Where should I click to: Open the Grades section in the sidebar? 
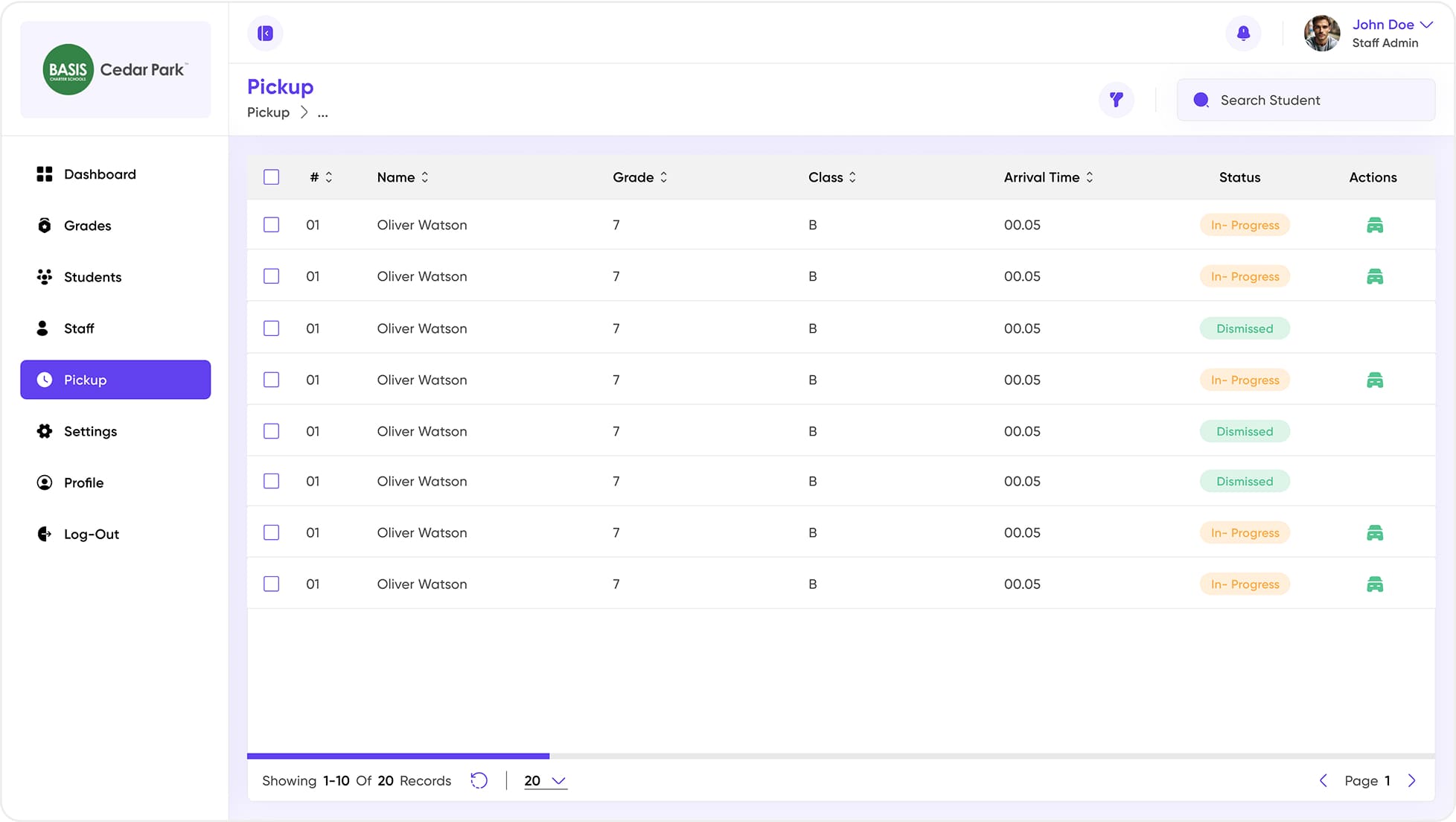(87, 226)
